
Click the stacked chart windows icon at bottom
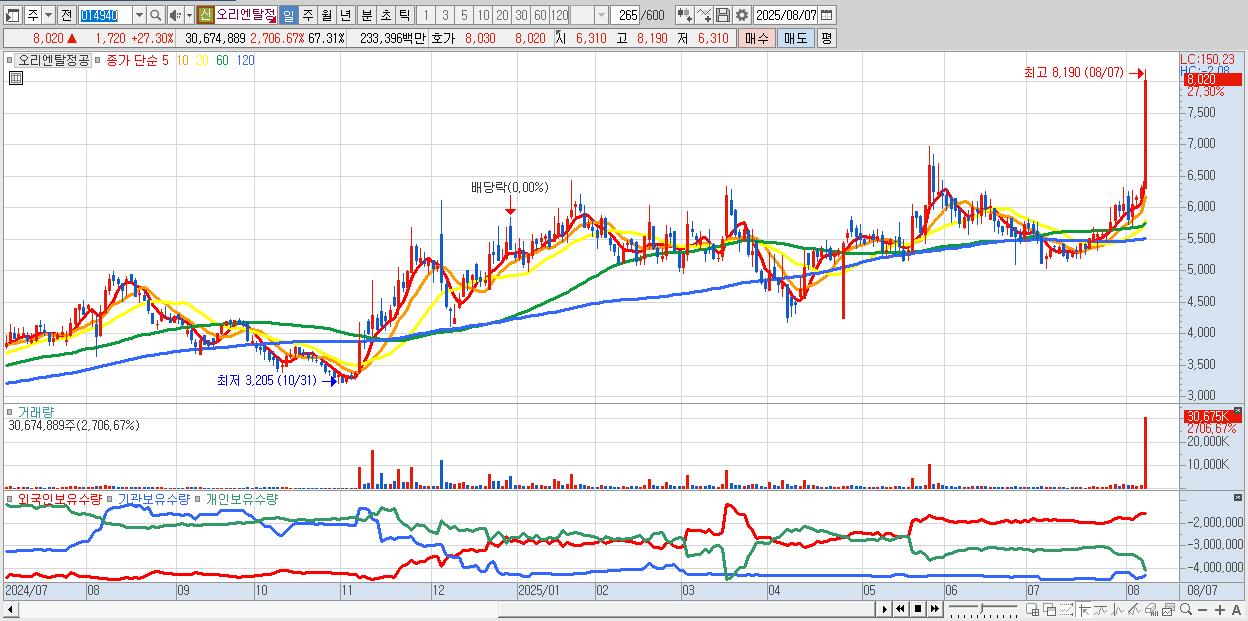click(1168, 609)
